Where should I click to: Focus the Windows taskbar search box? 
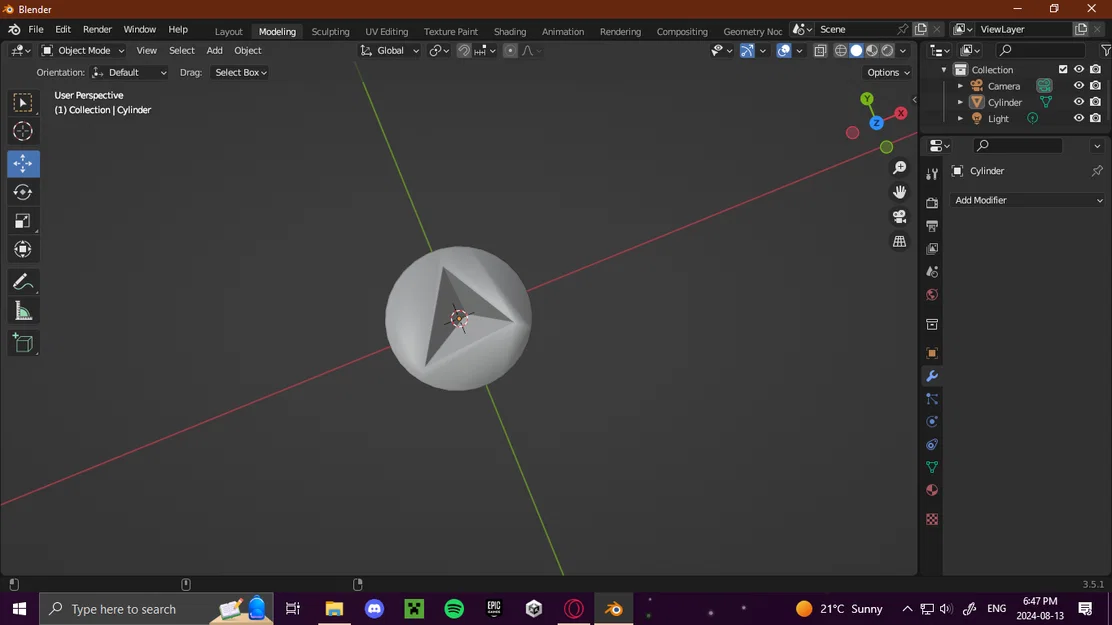tap(124, 609)
